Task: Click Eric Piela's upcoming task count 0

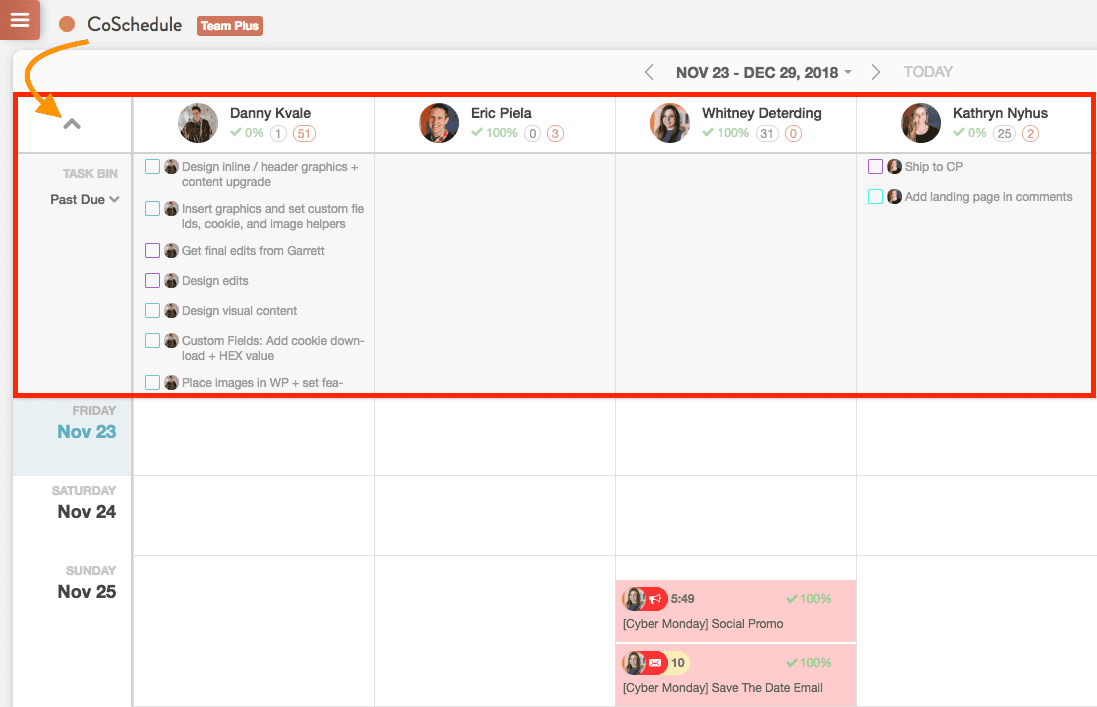Action: tap(532, 134)
